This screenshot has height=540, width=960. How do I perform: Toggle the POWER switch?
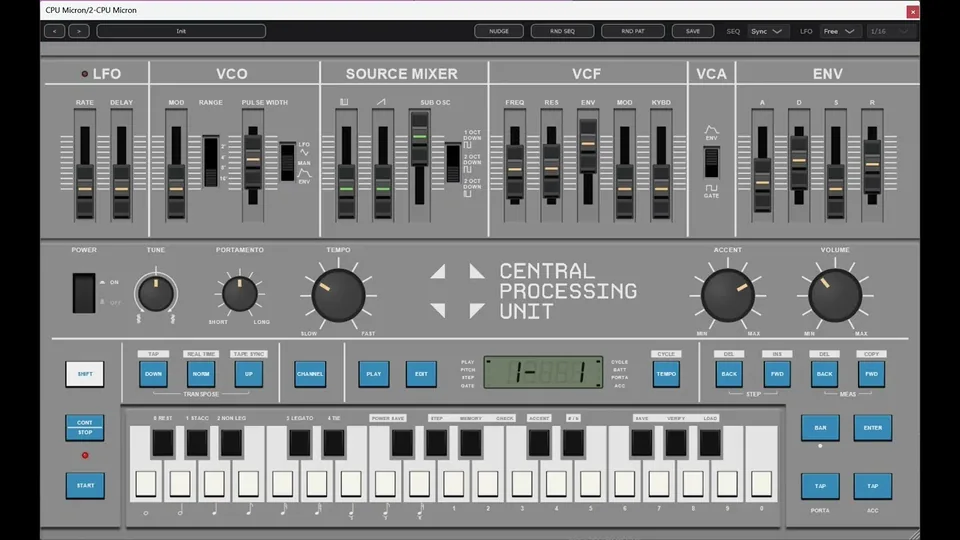pyautogui.click(x=84, y=293)
